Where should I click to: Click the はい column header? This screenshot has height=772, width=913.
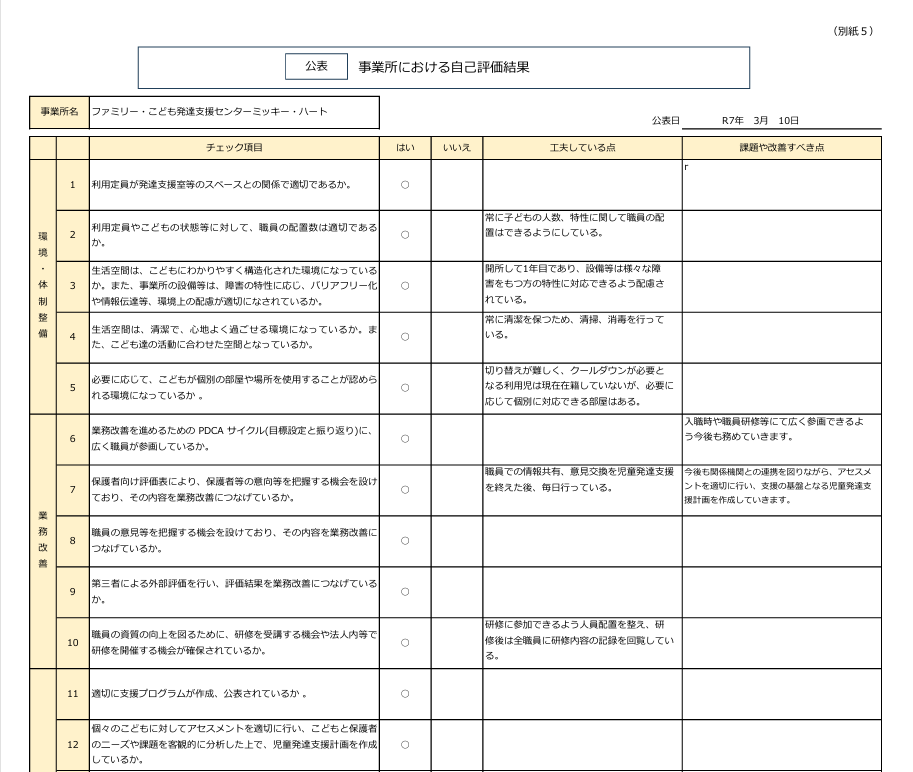pyautogui.click(x=405, y=148)
